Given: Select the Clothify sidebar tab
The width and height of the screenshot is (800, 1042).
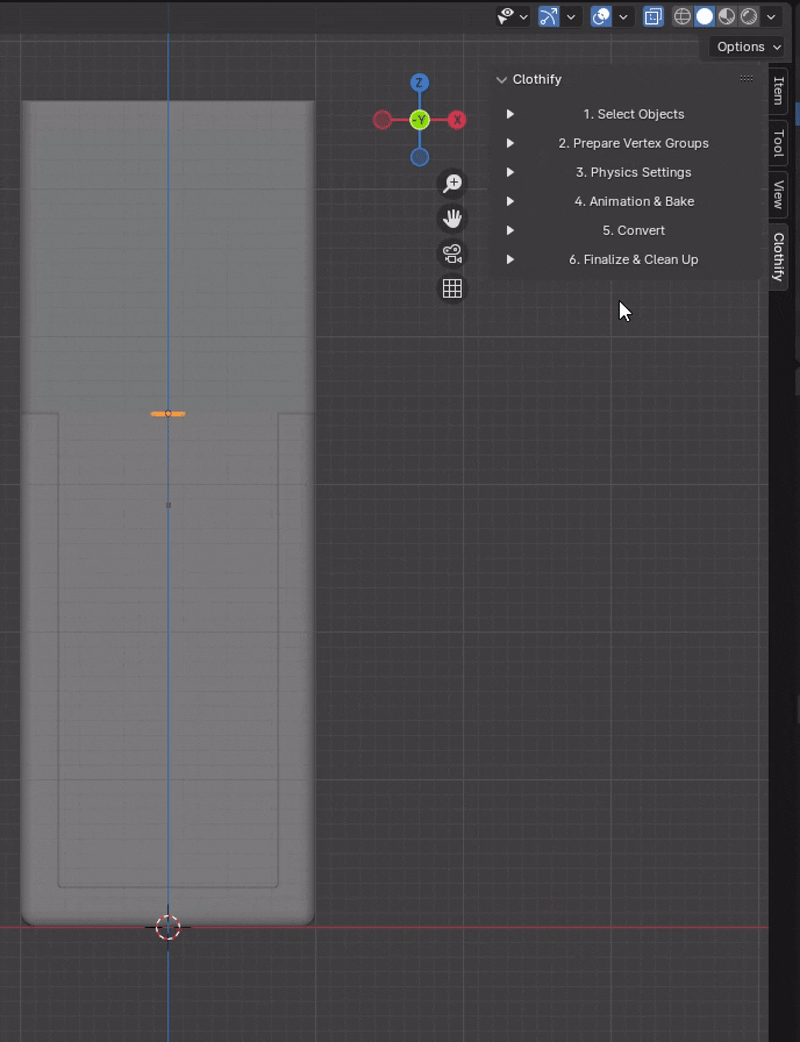Looking at the screenshot, I should [x=778, y=257].
